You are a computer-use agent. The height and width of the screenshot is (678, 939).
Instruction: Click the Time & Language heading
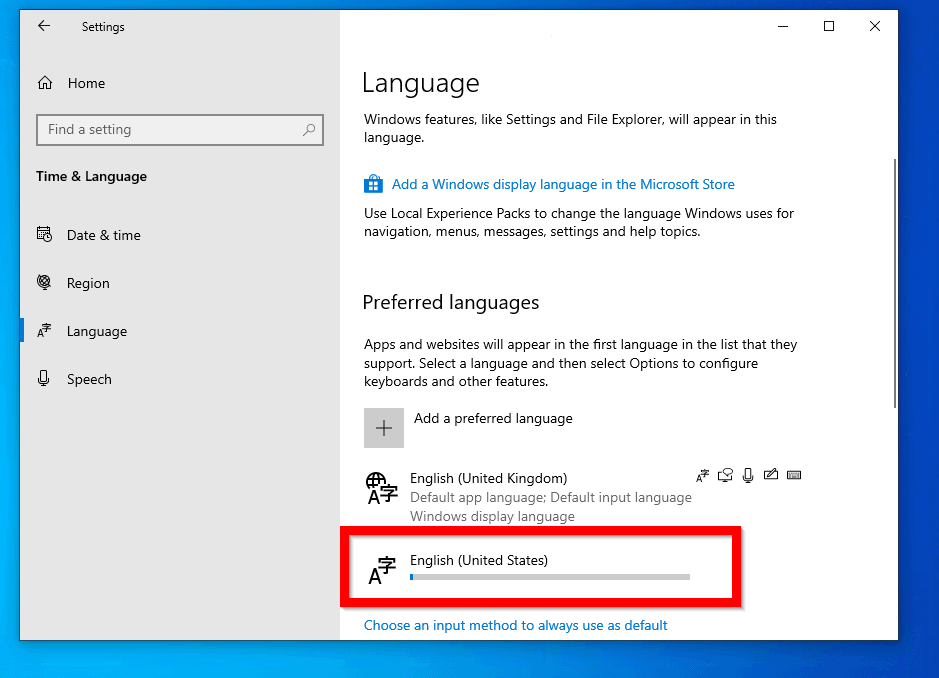[91, 176]
